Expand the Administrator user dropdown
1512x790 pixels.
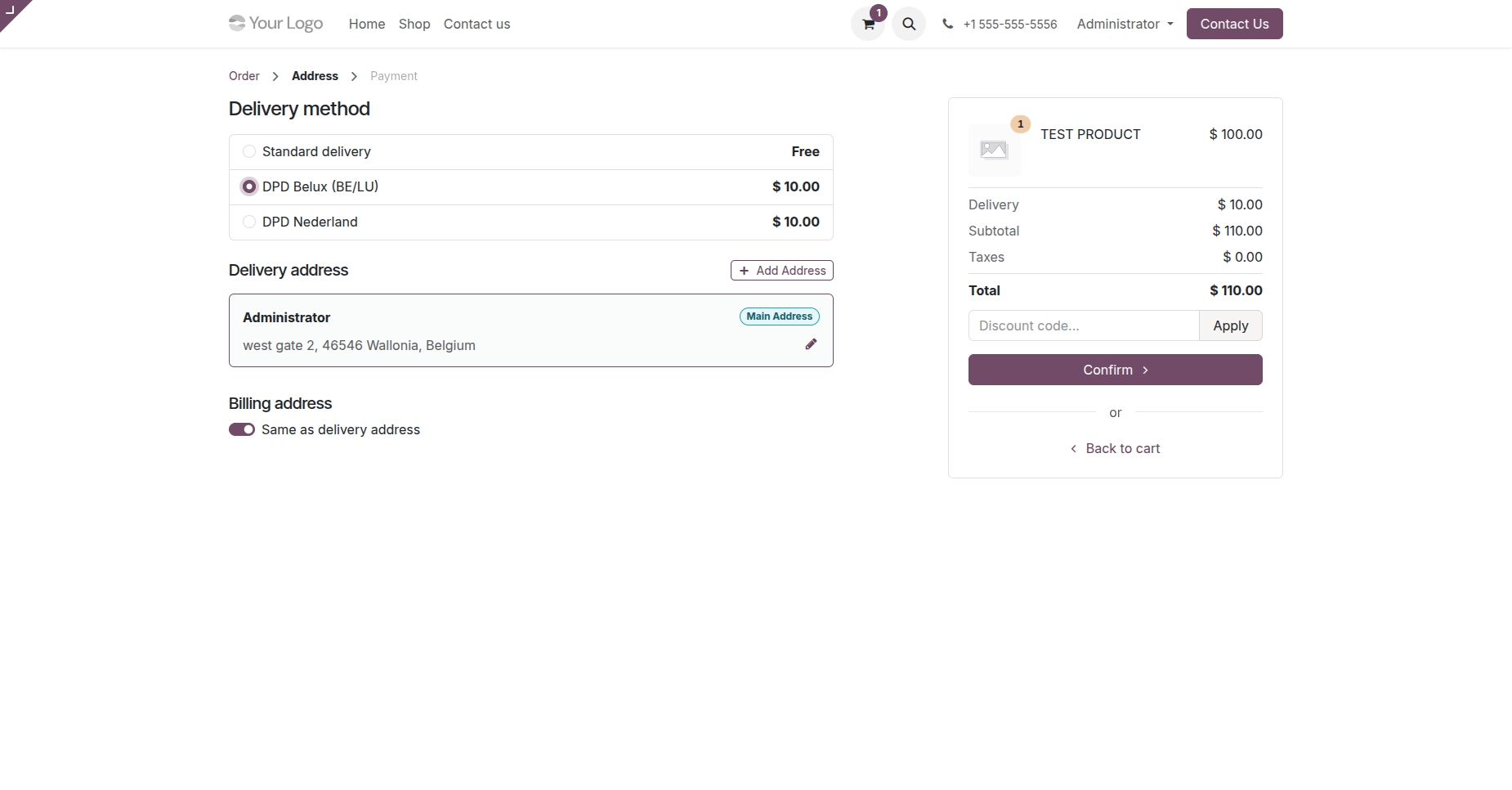(x=1125, y=24)
